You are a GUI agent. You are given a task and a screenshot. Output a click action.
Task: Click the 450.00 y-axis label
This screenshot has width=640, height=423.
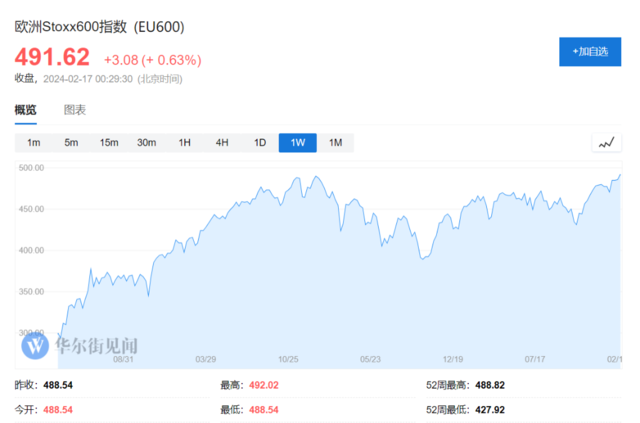(31, 209)
